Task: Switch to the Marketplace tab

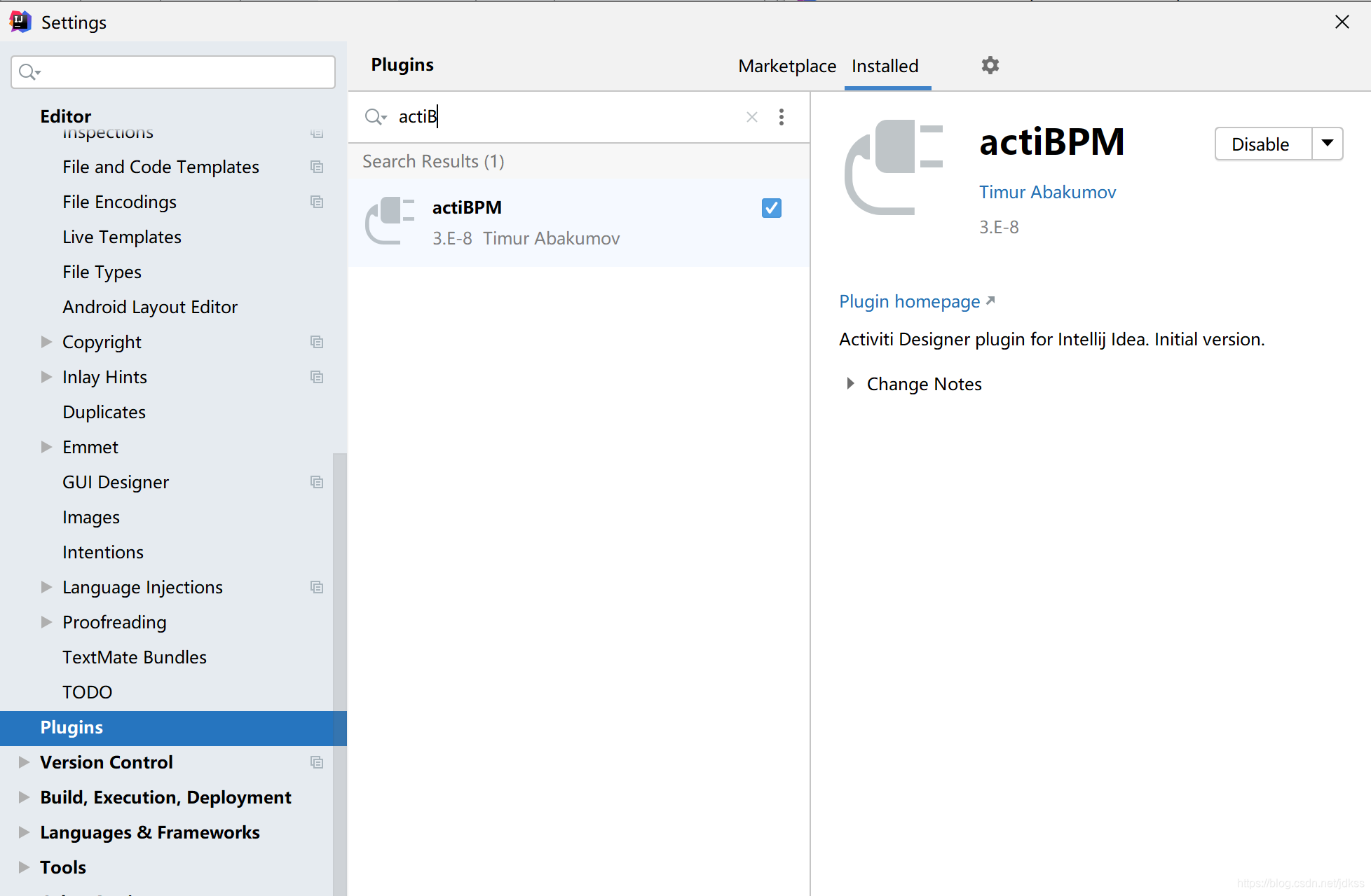Action: (x=787, y=66)
